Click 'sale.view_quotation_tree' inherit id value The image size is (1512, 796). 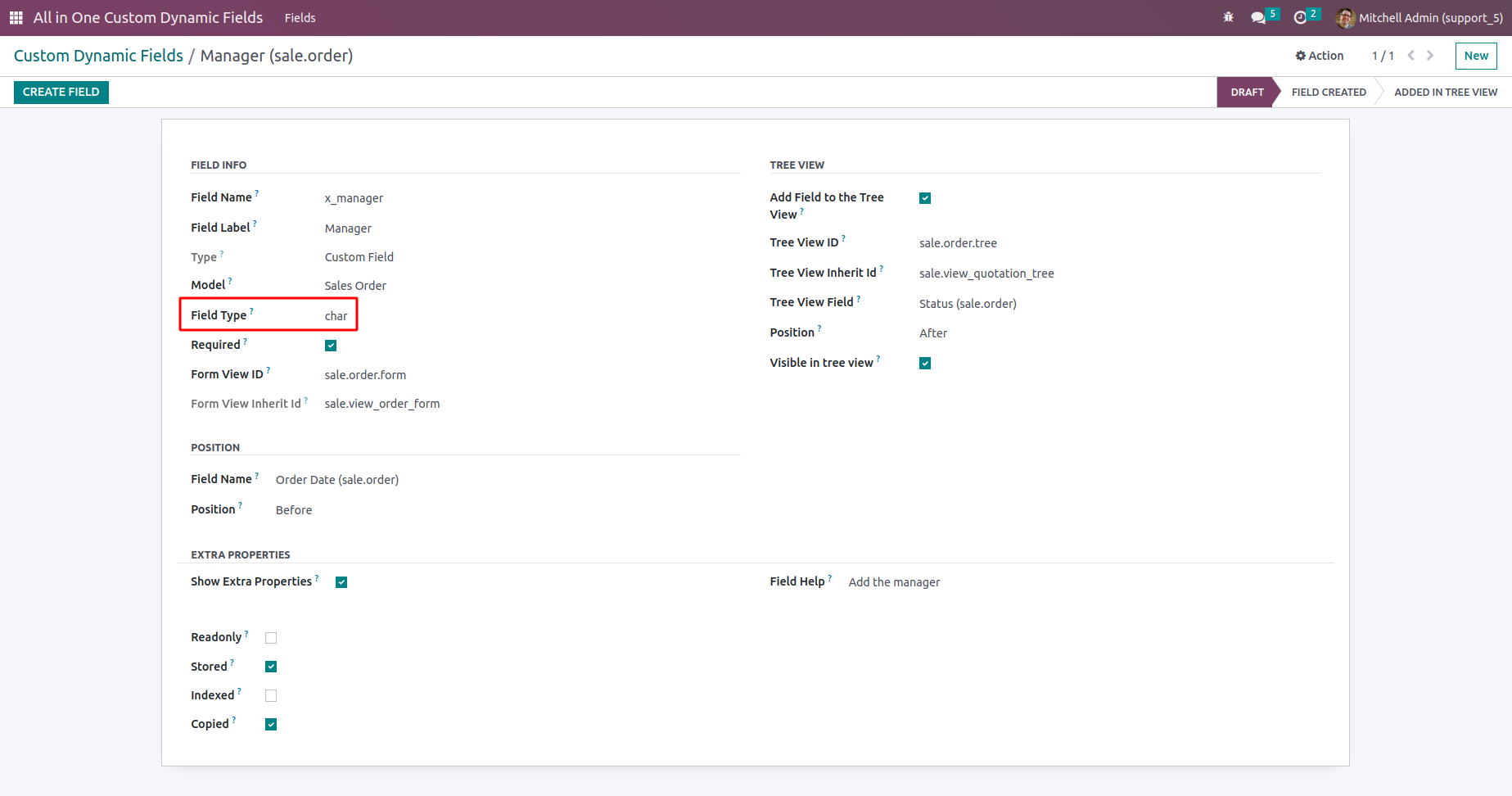(986, 274)
